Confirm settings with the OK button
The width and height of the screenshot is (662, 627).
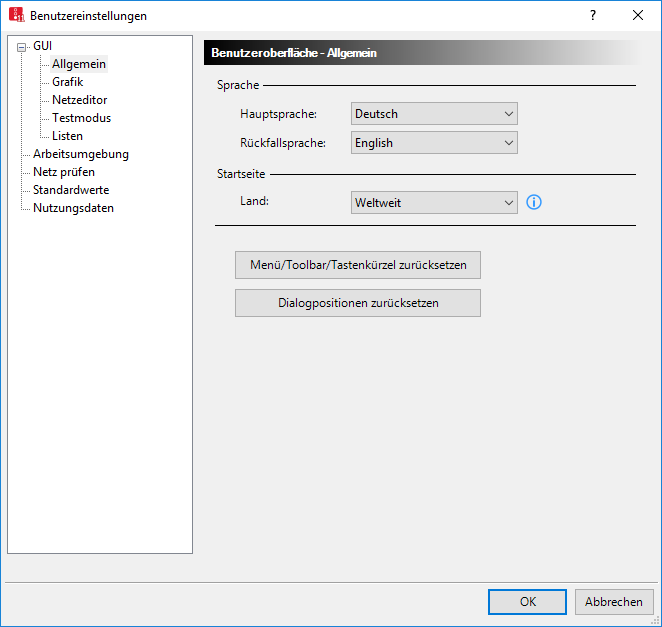[527, 602]
